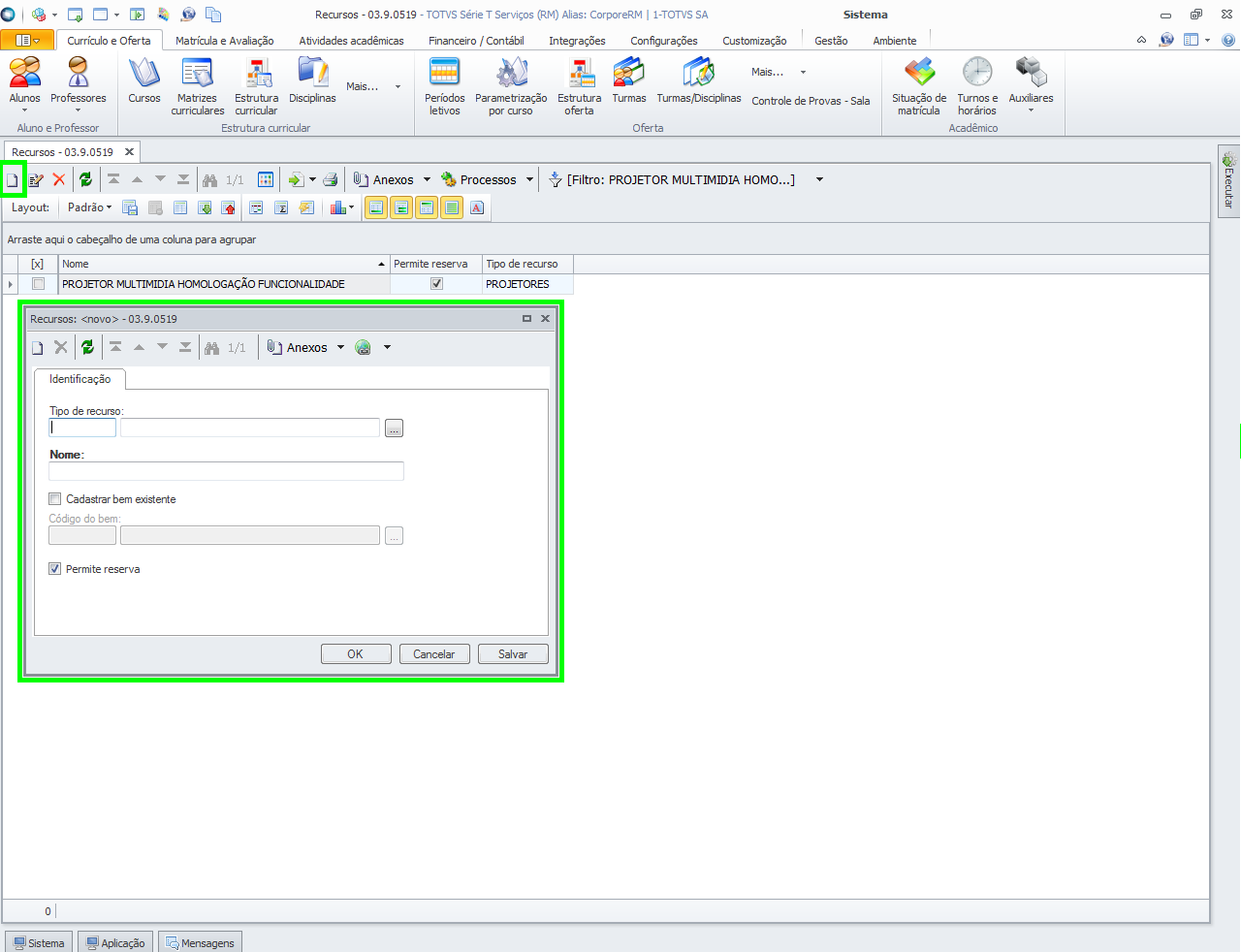Open the Disciplinas ribbon icon
This screenshot has width=1241, height=952.
[312, 80]
